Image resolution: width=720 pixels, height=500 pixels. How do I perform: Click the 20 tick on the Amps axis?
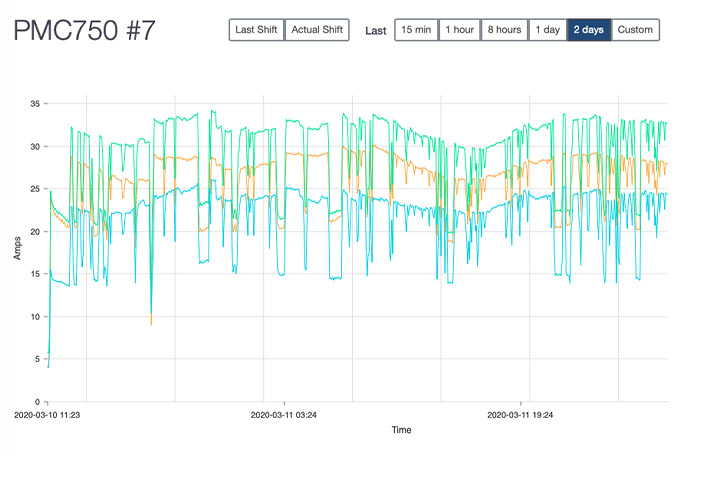pyautogui.click(x=33, y=232)
